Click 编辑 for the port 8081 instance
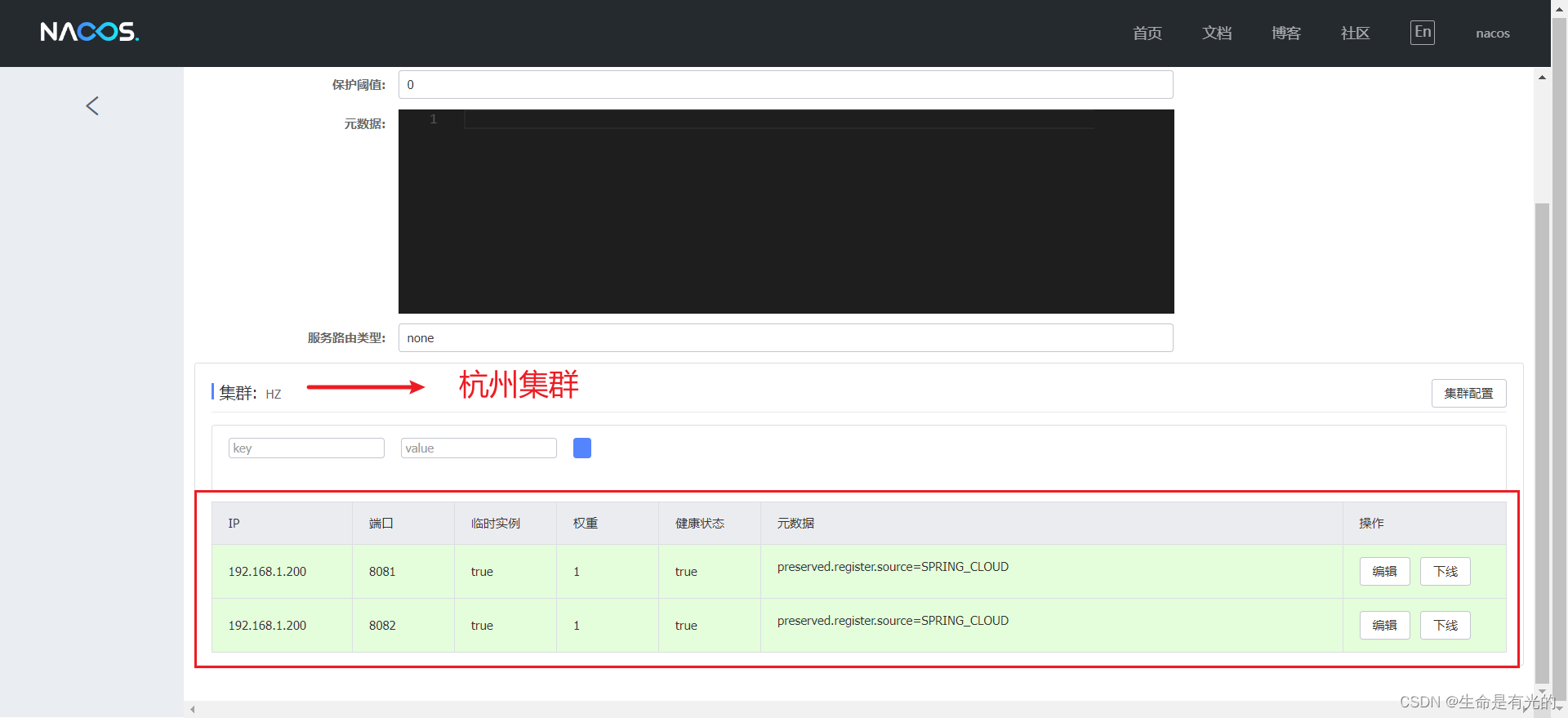This screenshot has width=1568, height=718. [x=1385, y=572]
